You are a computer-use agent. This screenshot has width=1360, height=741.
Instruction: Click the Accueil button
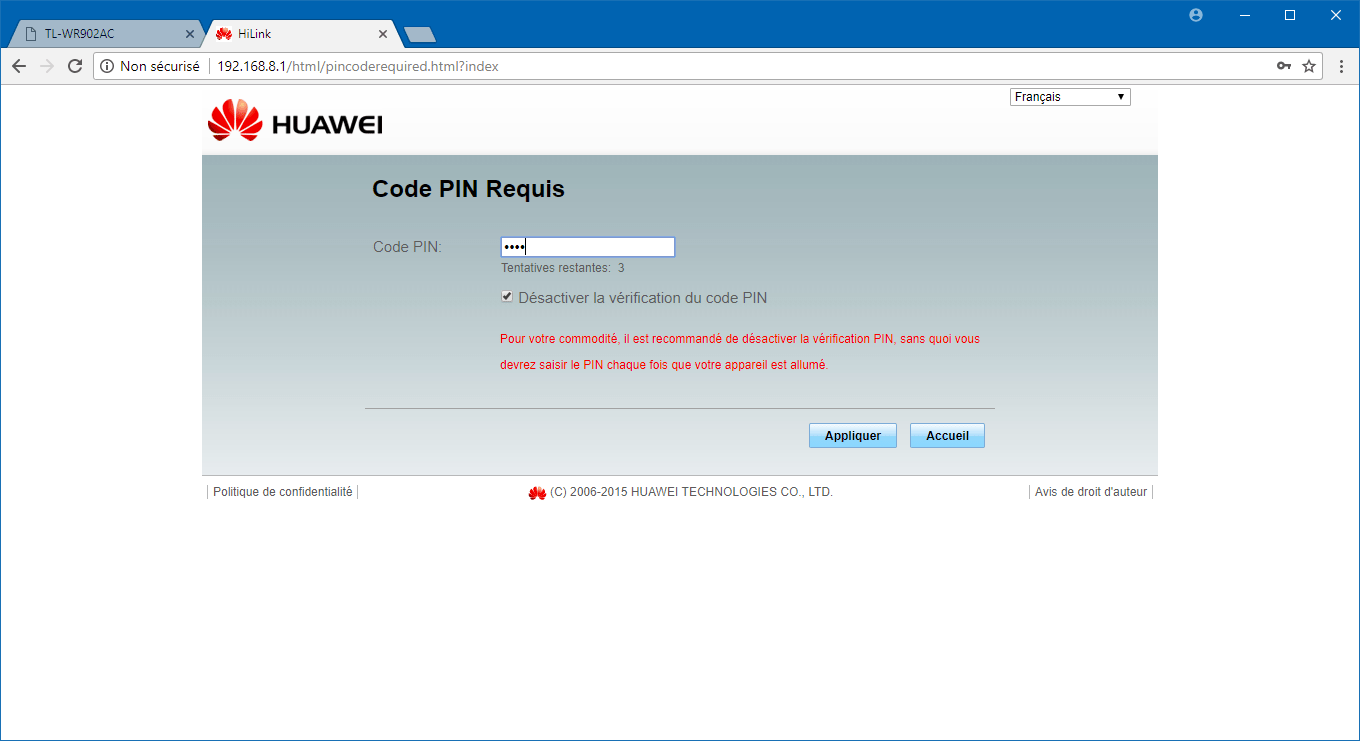947,436
